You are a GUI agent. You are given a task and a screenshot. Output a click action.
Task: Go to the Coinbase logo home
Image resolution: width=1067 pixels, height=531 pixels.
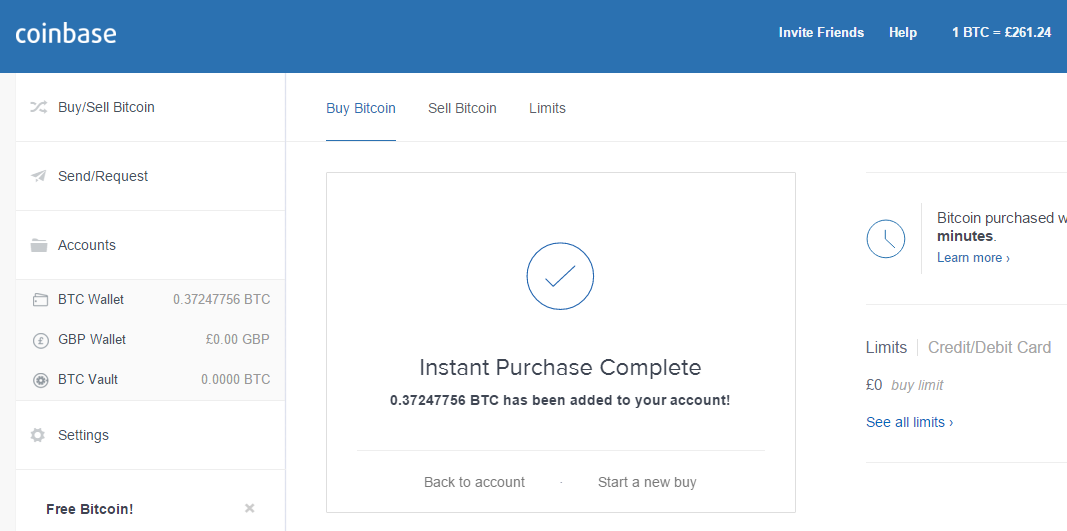tap(66, 33)
